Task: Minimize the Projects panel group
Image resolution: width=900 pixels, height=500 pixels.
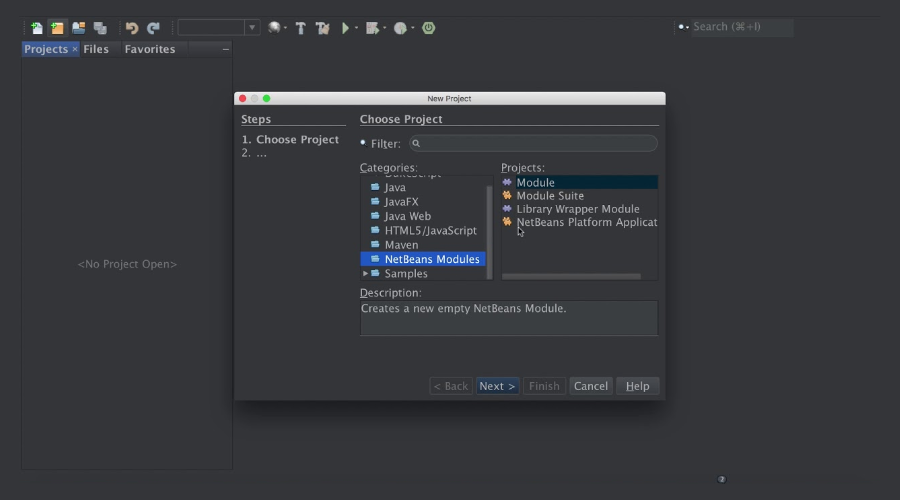Action: click(x=226, y=49)
